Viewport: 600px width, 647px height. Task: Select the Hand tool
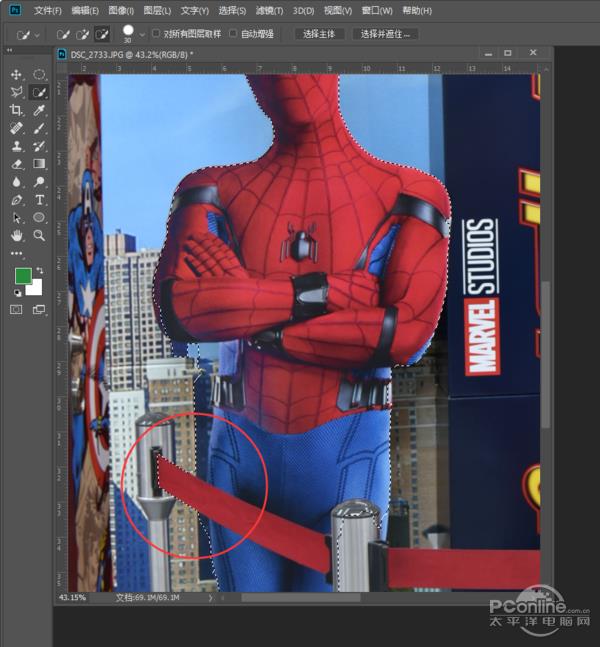point(16,236)
